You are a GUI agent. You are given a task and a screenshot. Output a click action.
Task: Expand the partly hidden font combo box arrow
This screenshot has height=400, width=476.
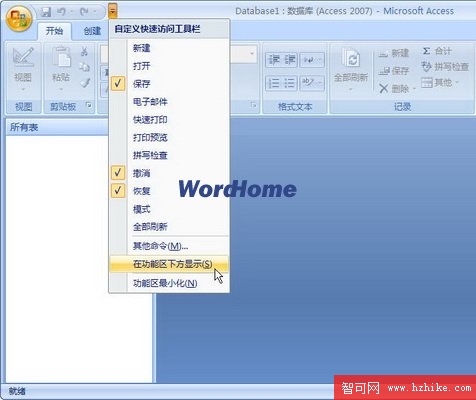coord(252,53)
